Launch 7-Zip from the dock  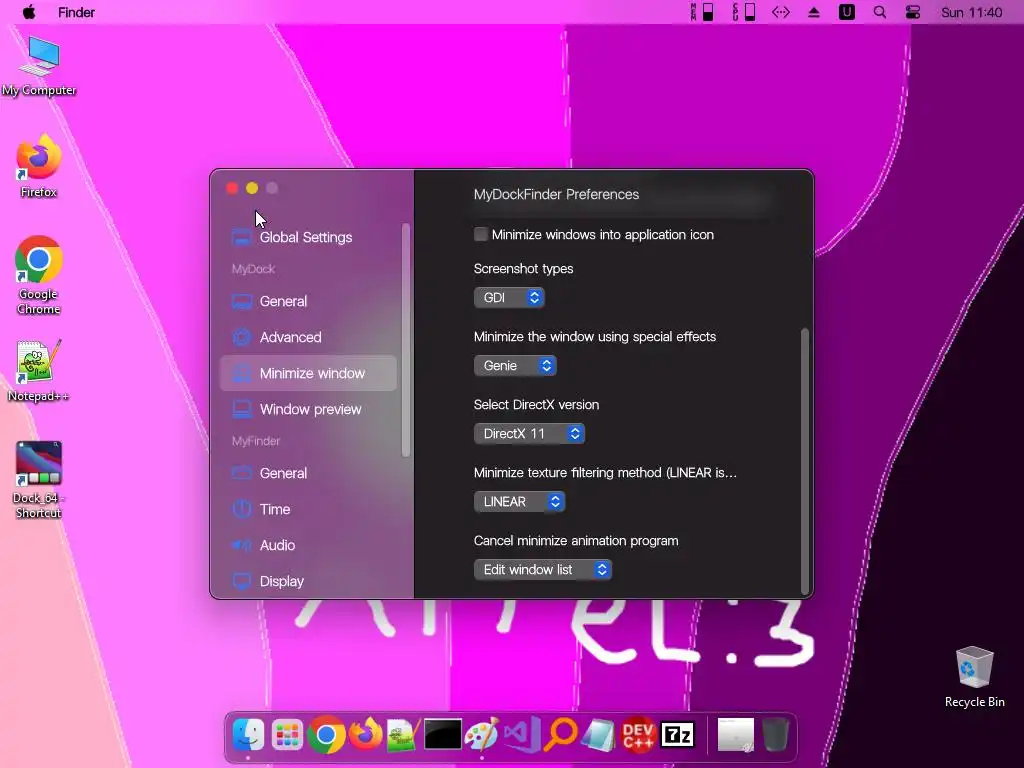point(677,735)
